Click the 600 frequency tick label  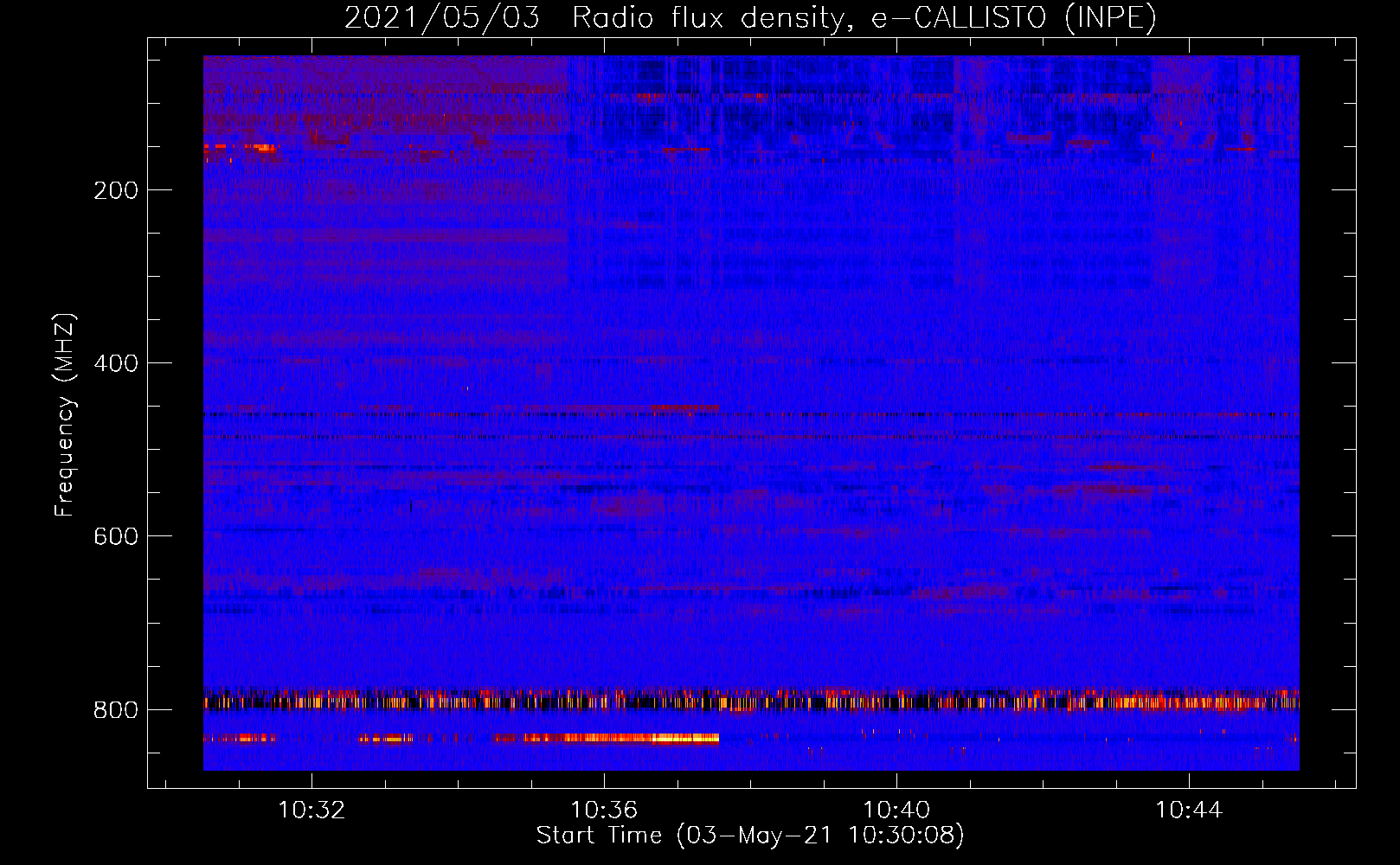[116, 536]
